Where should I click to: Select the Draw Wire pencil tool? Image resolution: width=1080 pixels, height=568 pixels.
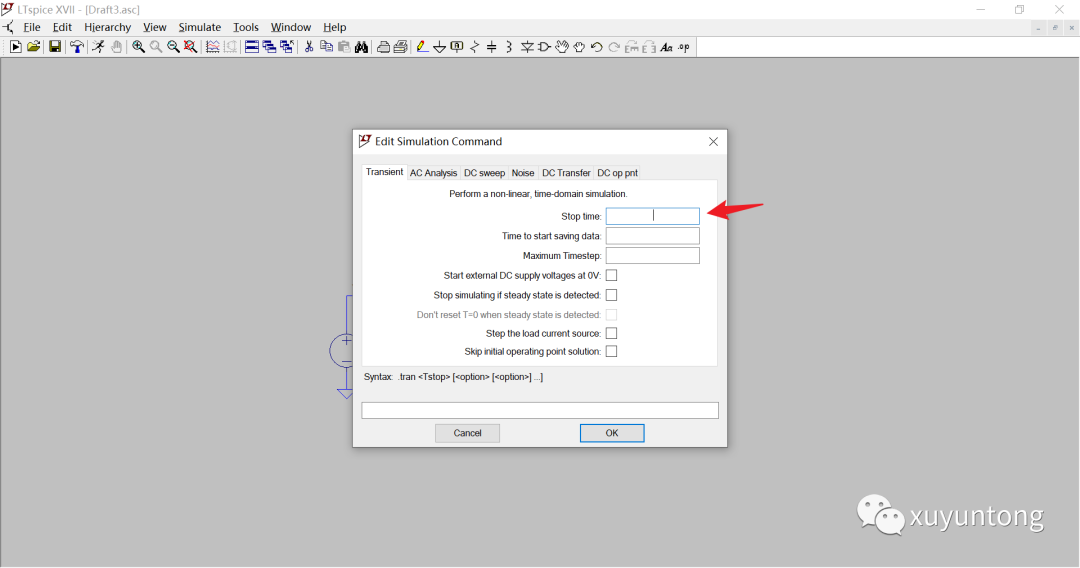pos(422,47)
